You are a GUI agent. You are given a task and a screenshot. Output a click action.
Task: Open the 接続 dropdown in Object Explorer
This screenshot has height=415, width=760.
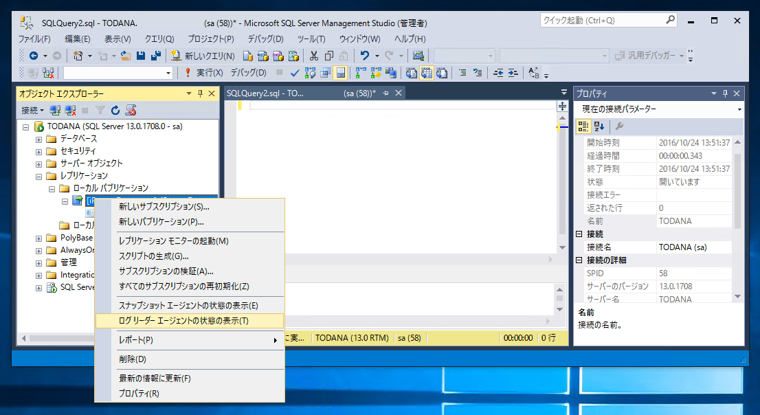[x=32, y=111]
